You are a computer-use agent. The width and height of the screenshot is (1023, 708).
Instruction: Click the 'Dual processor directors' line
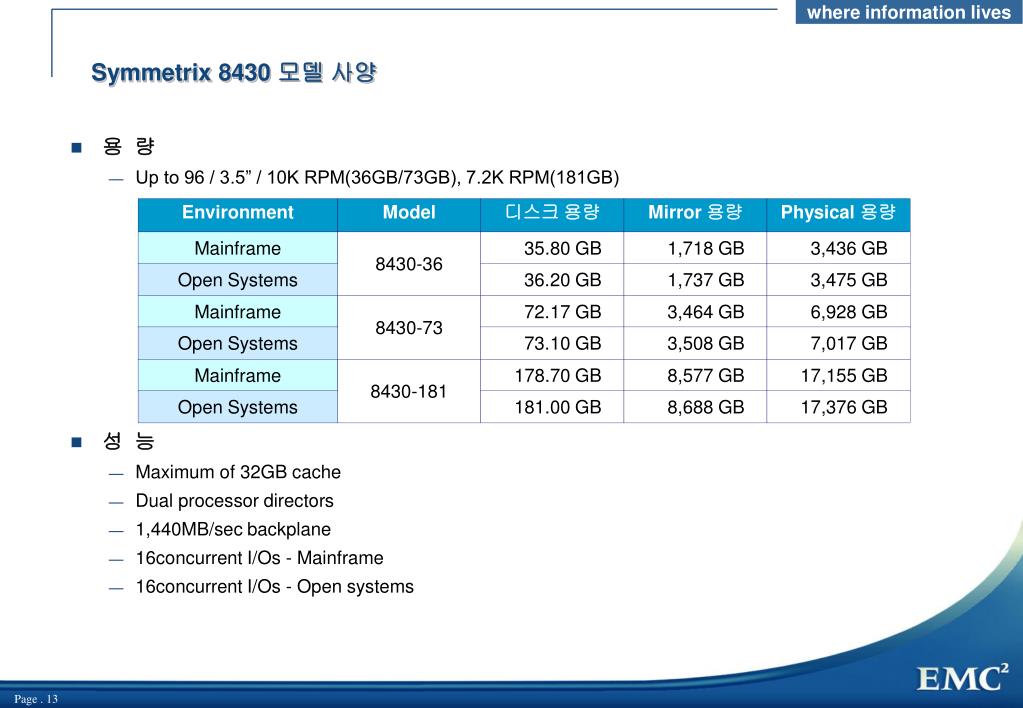click(x=234, y=500)
